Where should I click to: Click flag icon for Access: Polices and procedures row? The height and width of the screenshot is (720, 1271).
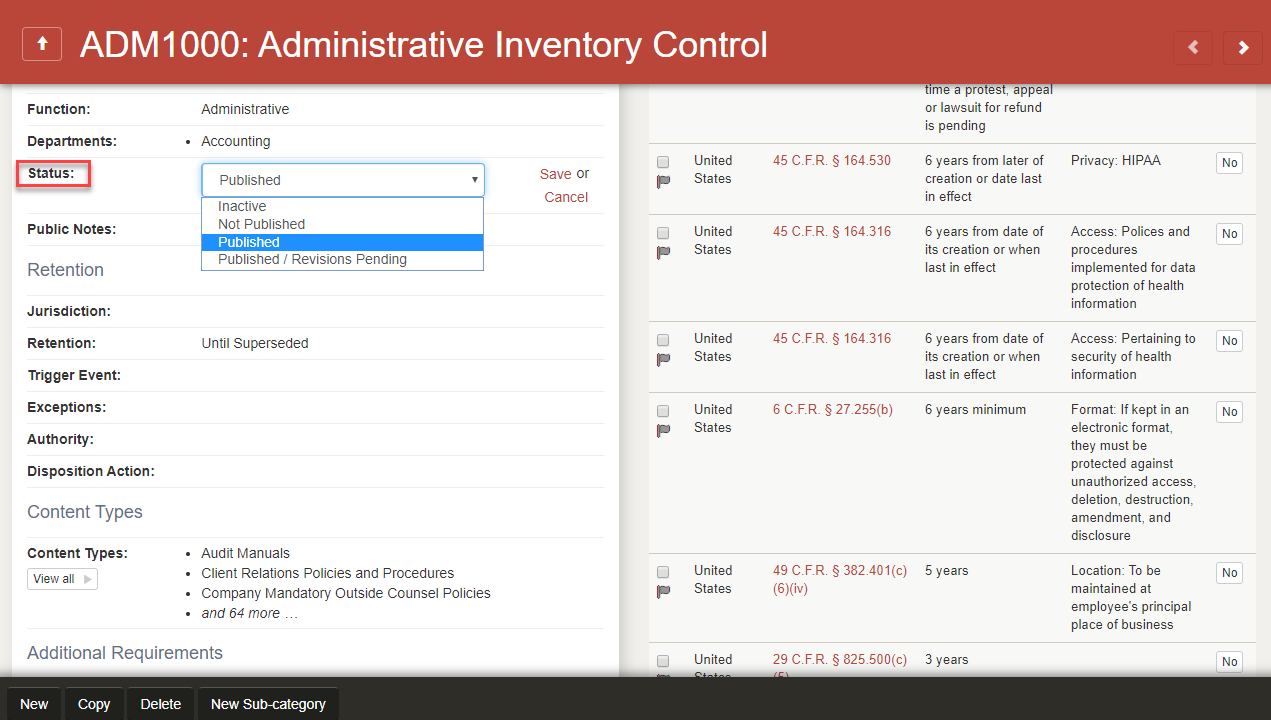[x=663, y=252]
